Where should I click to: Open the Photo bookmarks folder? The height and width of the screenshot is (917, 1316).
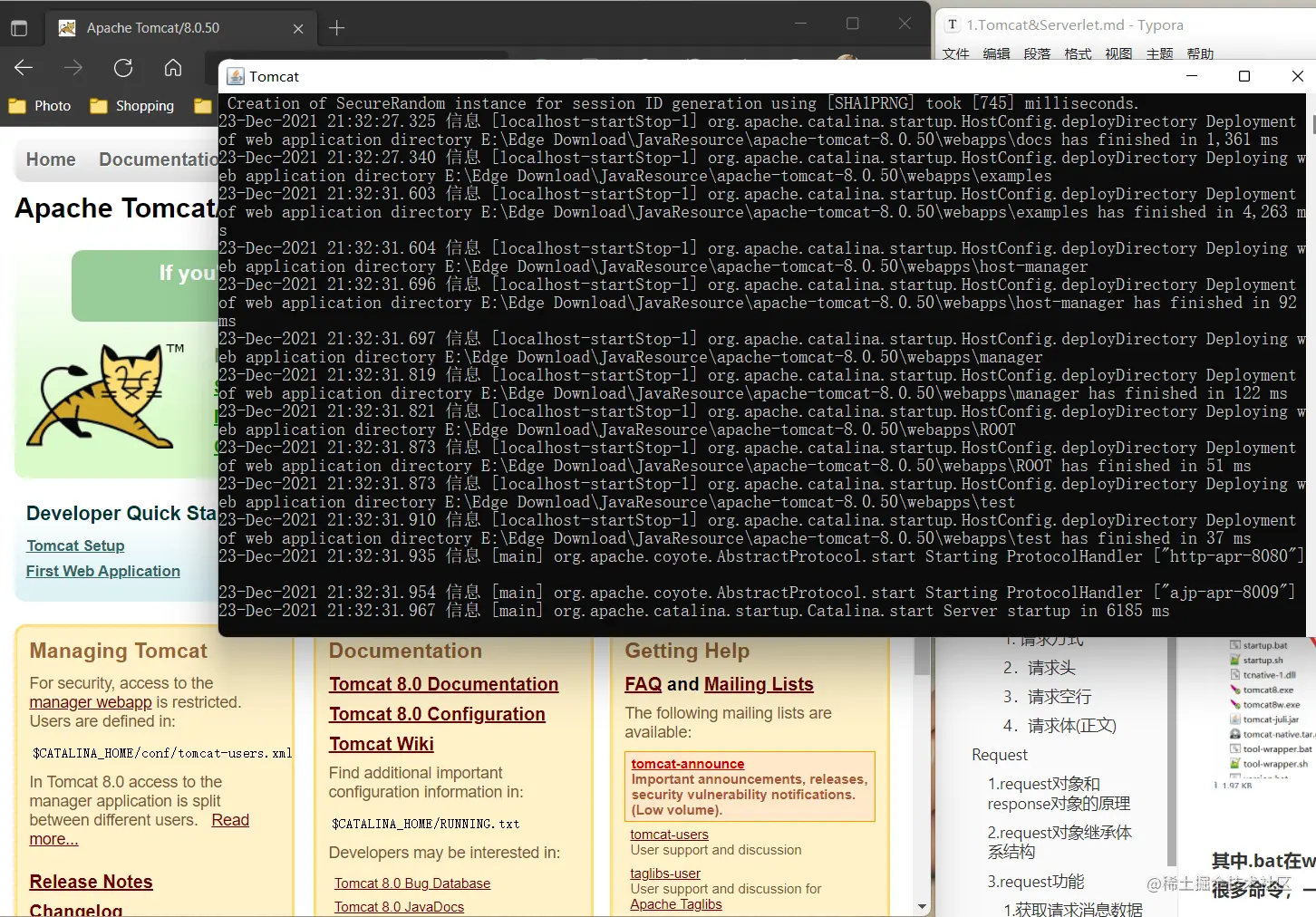(x=40, y=106)
